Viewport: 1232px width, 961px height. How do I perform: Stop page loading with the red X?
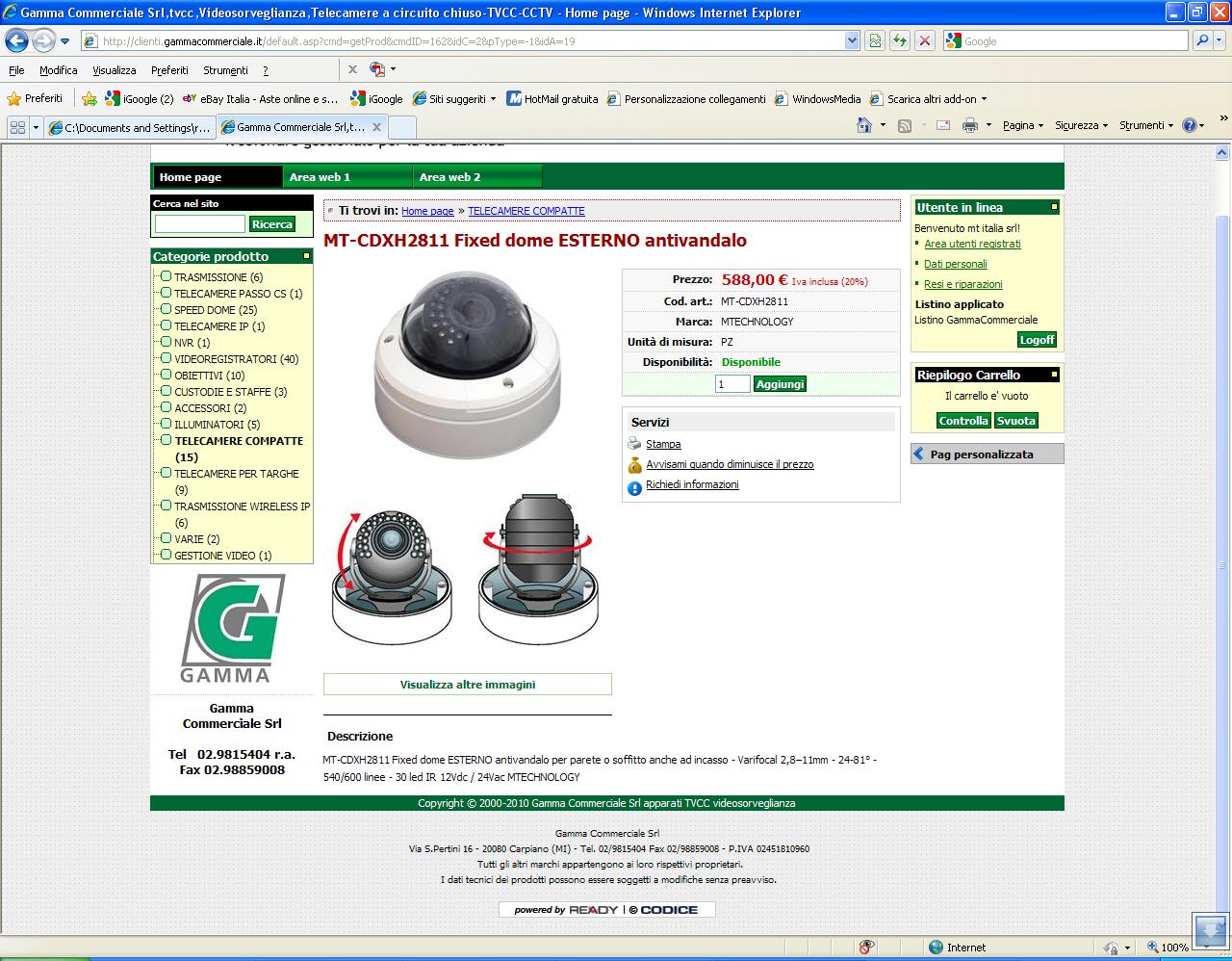pyautogui.click(x=924, y=40)
